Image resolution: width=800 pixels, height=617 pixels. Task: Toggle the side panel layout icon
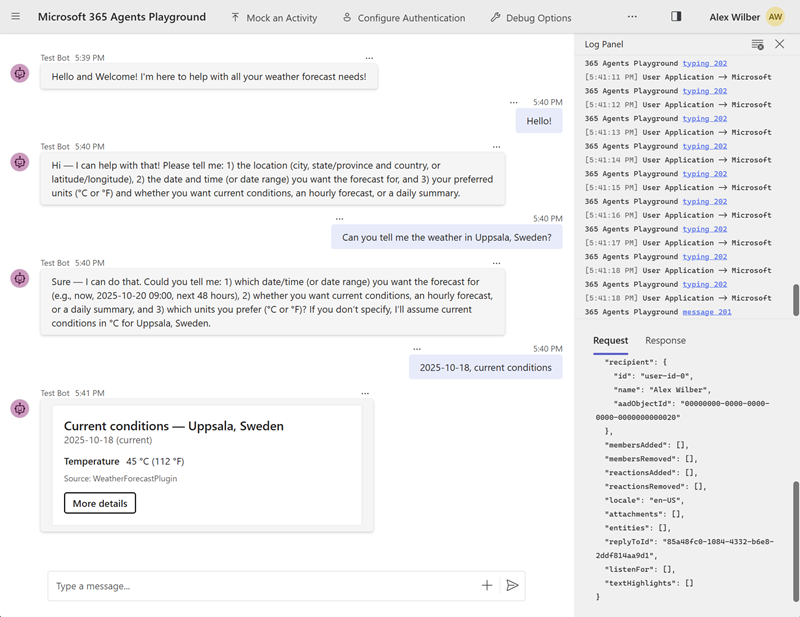click(x=676, y=17)
